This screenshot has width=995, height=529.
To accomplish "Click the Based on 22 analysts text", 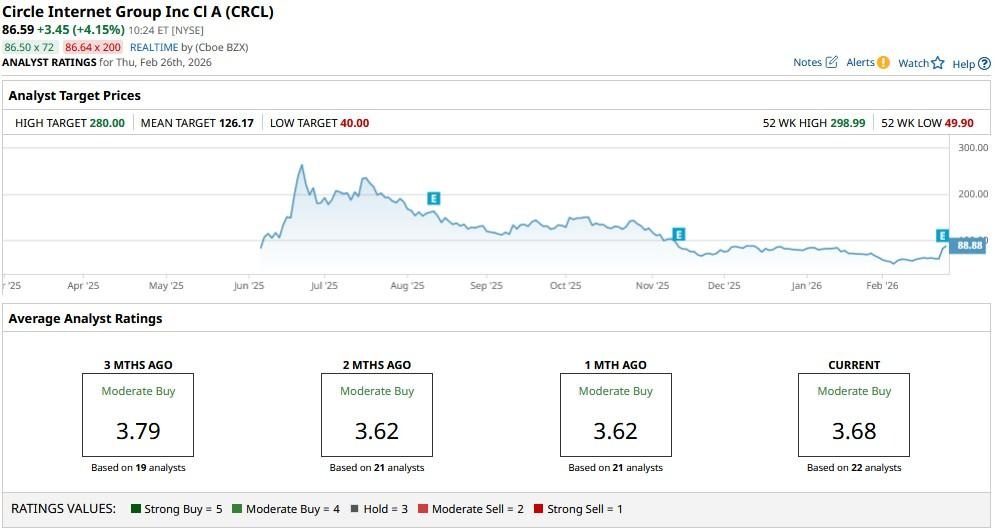I will pos(854,467).
